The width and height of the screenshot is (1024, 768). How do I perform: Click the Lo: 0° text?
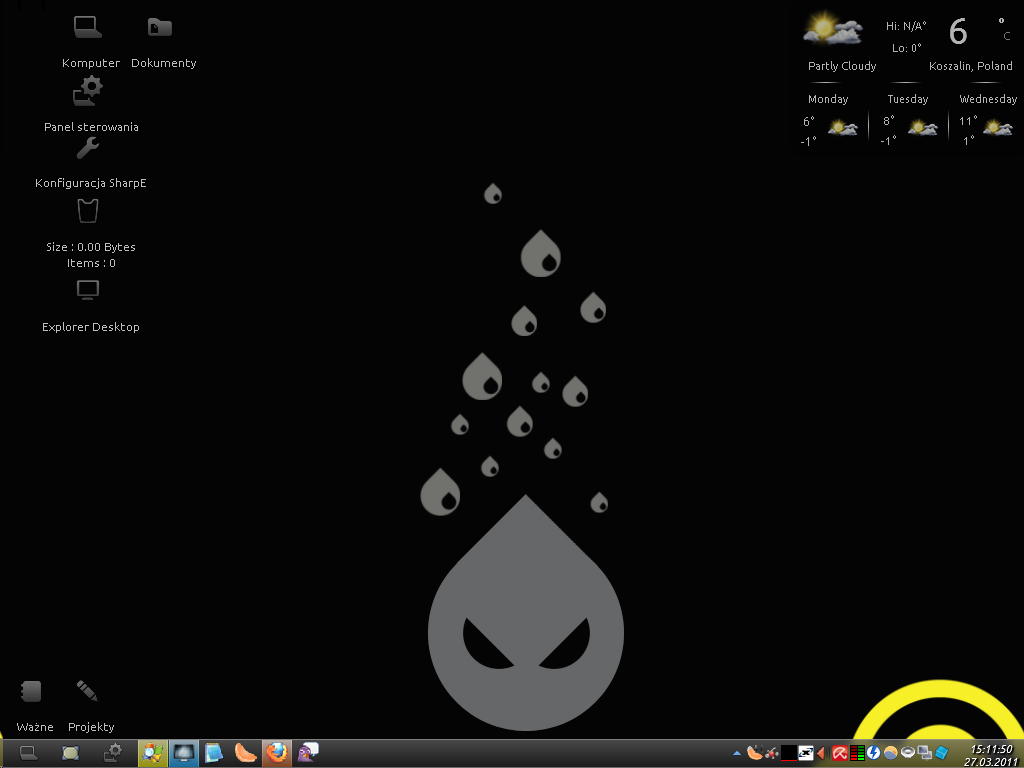click(906, 48)
